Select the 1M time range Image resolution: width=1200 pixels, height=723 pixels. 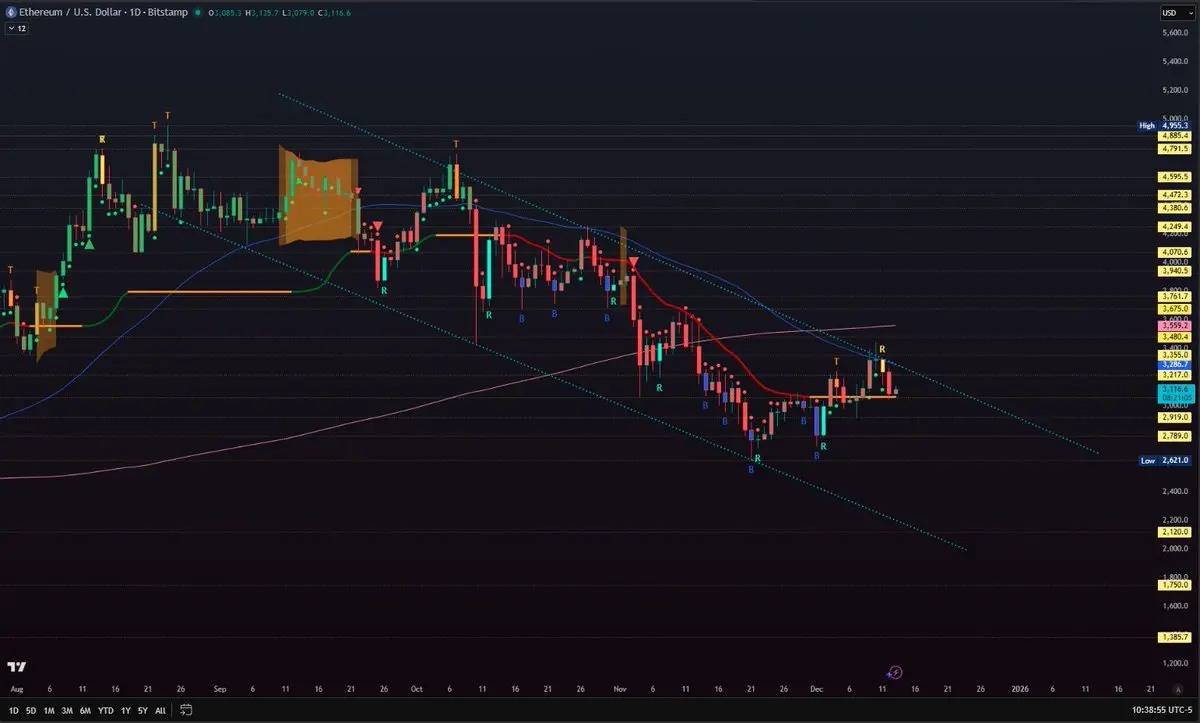49,709
